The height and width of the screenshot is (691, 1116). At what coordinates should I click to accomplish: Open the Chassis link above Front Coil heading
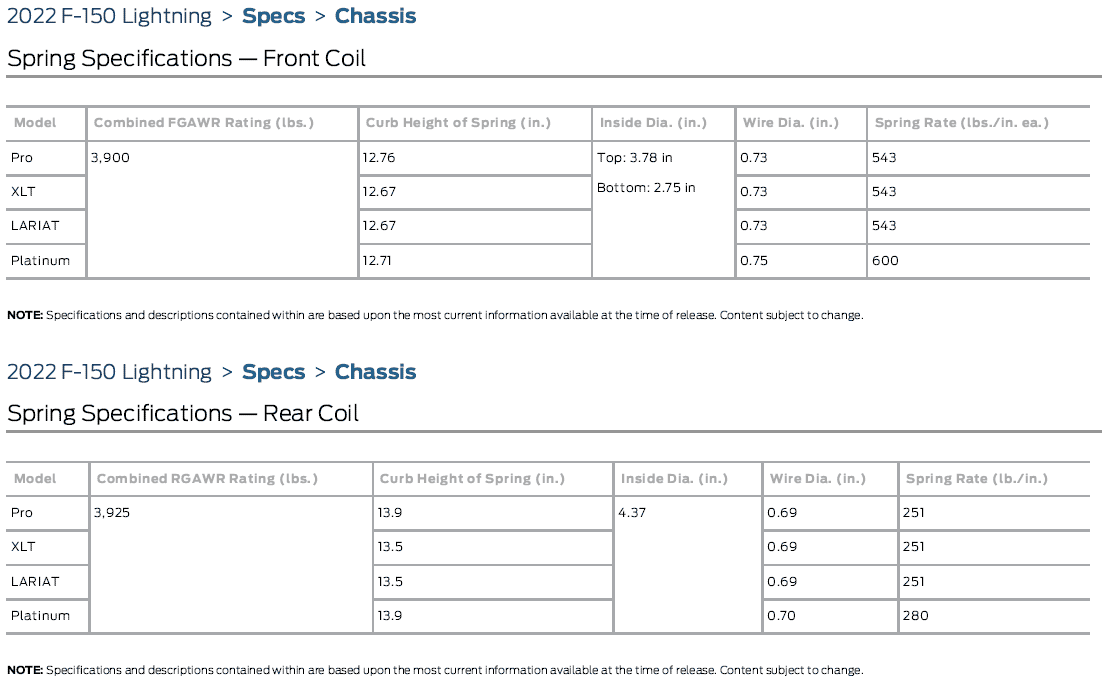coord(375,16)
